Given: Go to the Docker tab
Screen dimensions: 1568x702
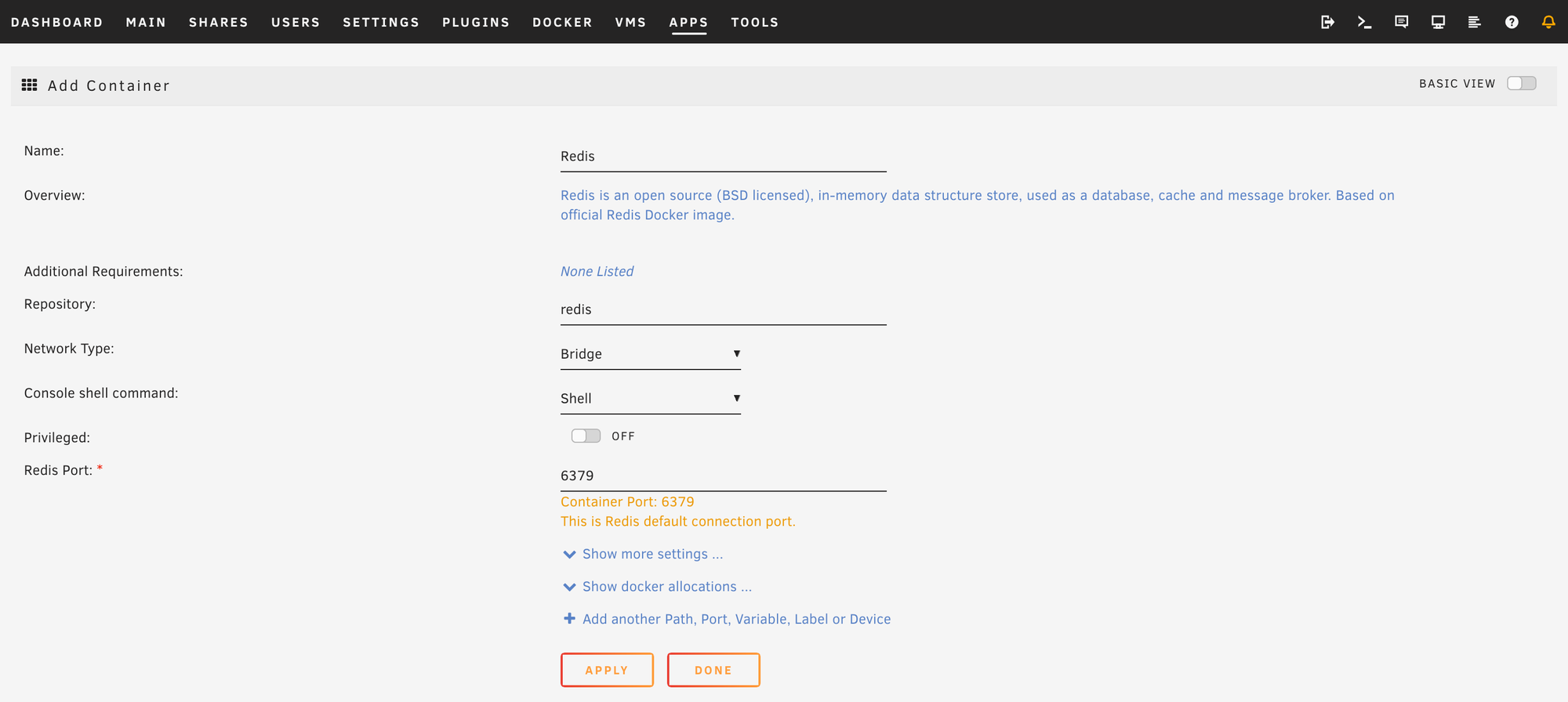Looking at the screenshot, I should tap(562, 22).
